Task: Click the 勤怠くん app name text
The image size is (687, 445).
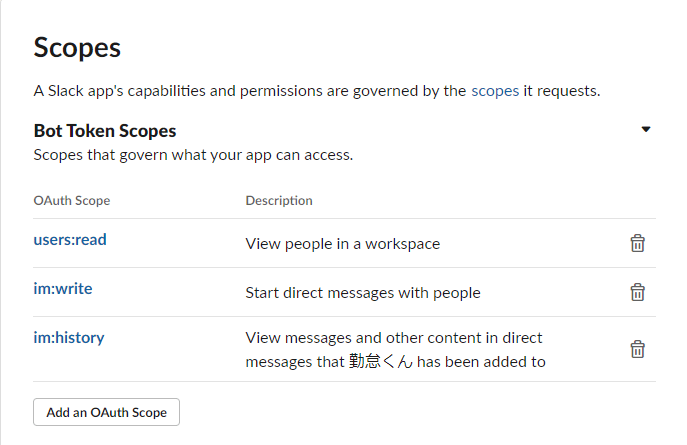Action: pyautogui.click(x=381, y=362)
